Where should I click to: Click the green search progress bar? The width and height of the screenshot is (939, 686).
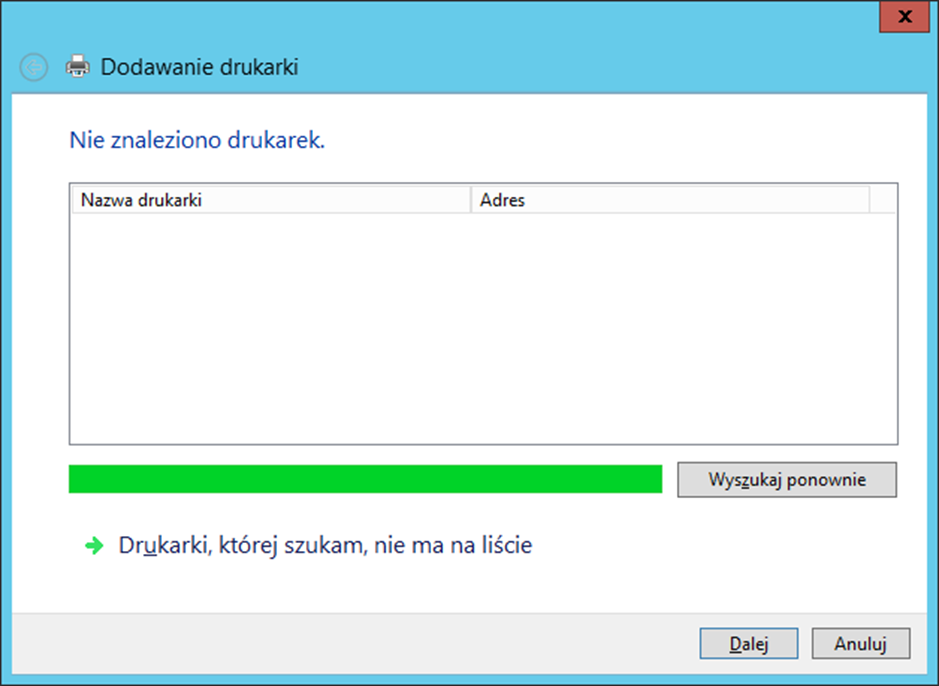pos(365,479)
